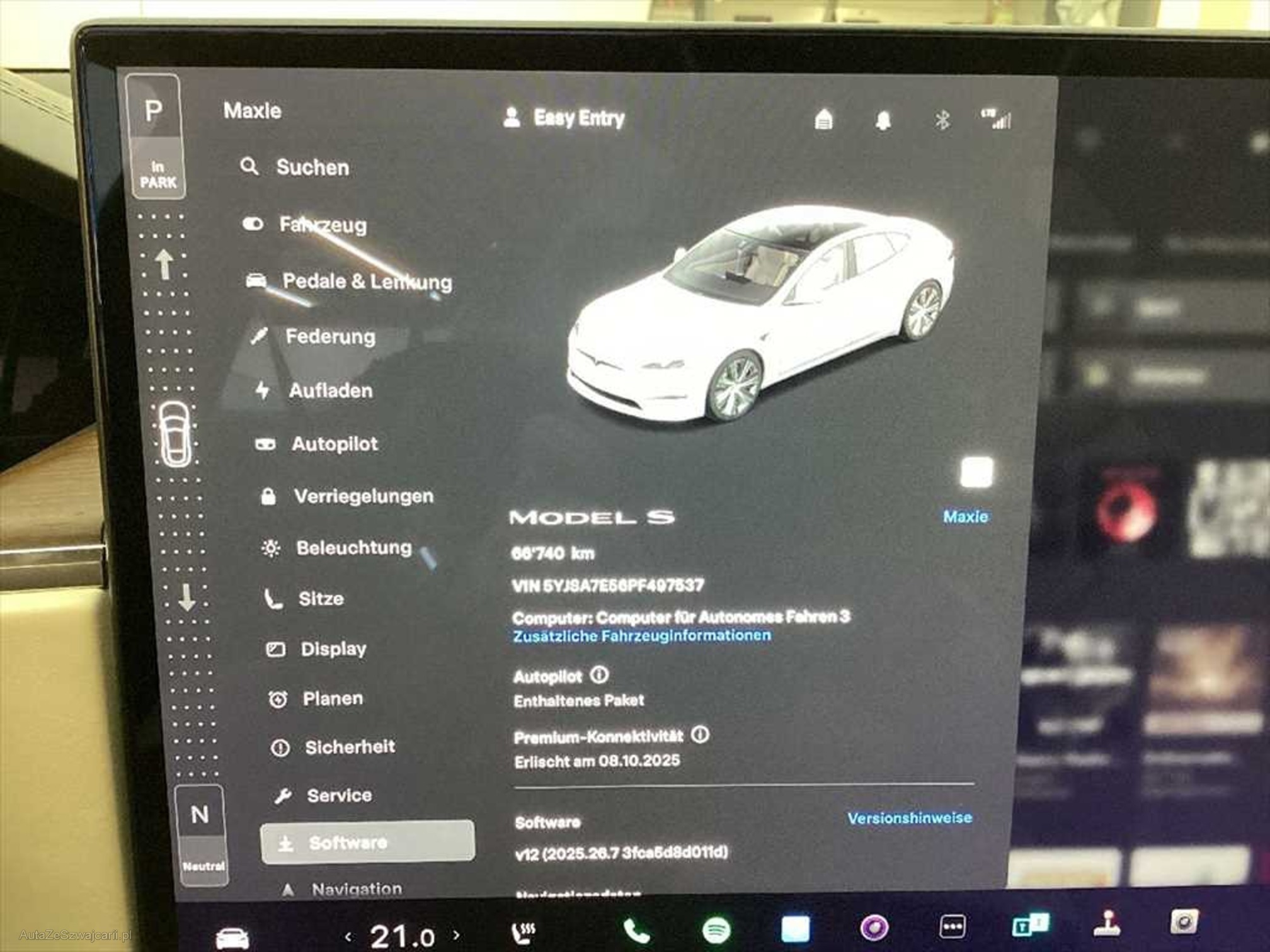Tap the garage HomeLink icon
Screen dimensions: 1270x952
pos(823,119)
